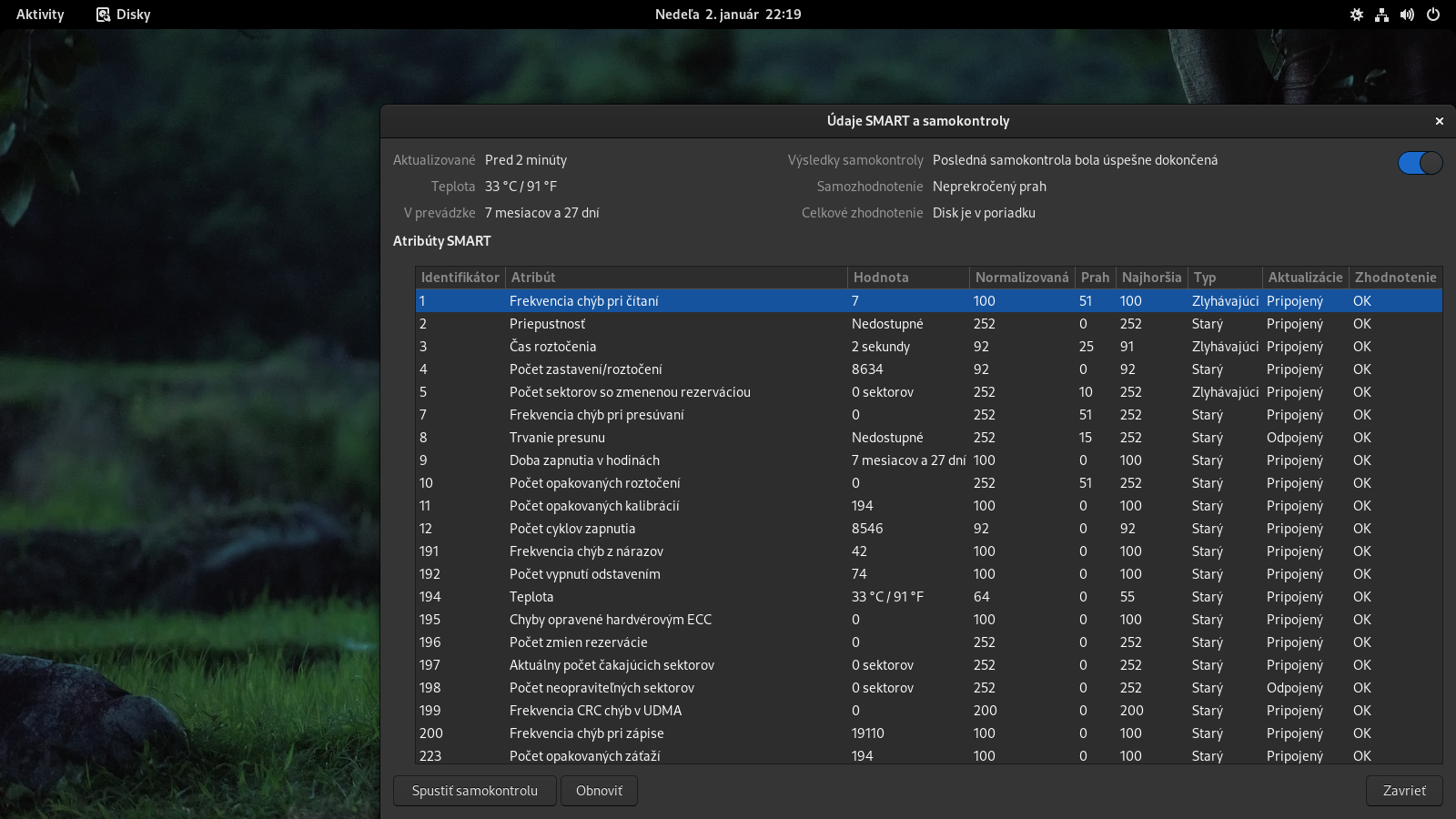
Task: Select the Frekvencia CRC chýb v UDMA row
Action: pos(595,711)
